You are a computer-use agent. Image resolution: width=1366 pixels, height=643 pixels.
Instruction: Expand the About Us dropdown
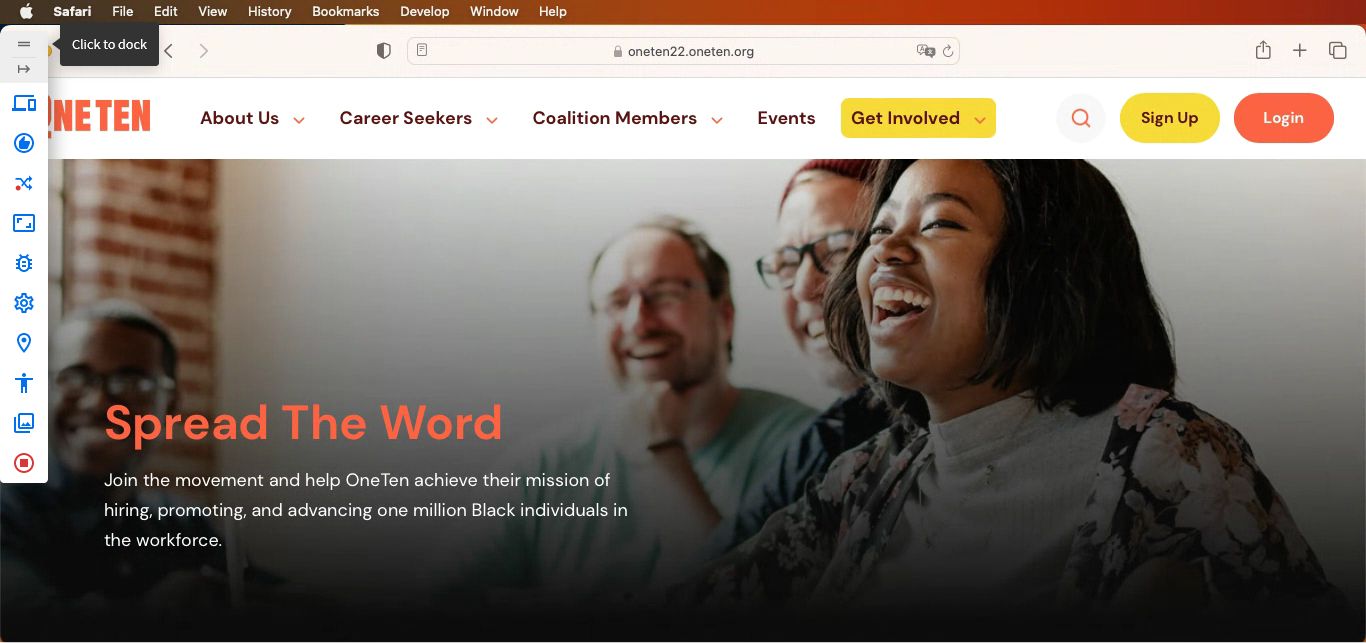click(x=252, y=118)
